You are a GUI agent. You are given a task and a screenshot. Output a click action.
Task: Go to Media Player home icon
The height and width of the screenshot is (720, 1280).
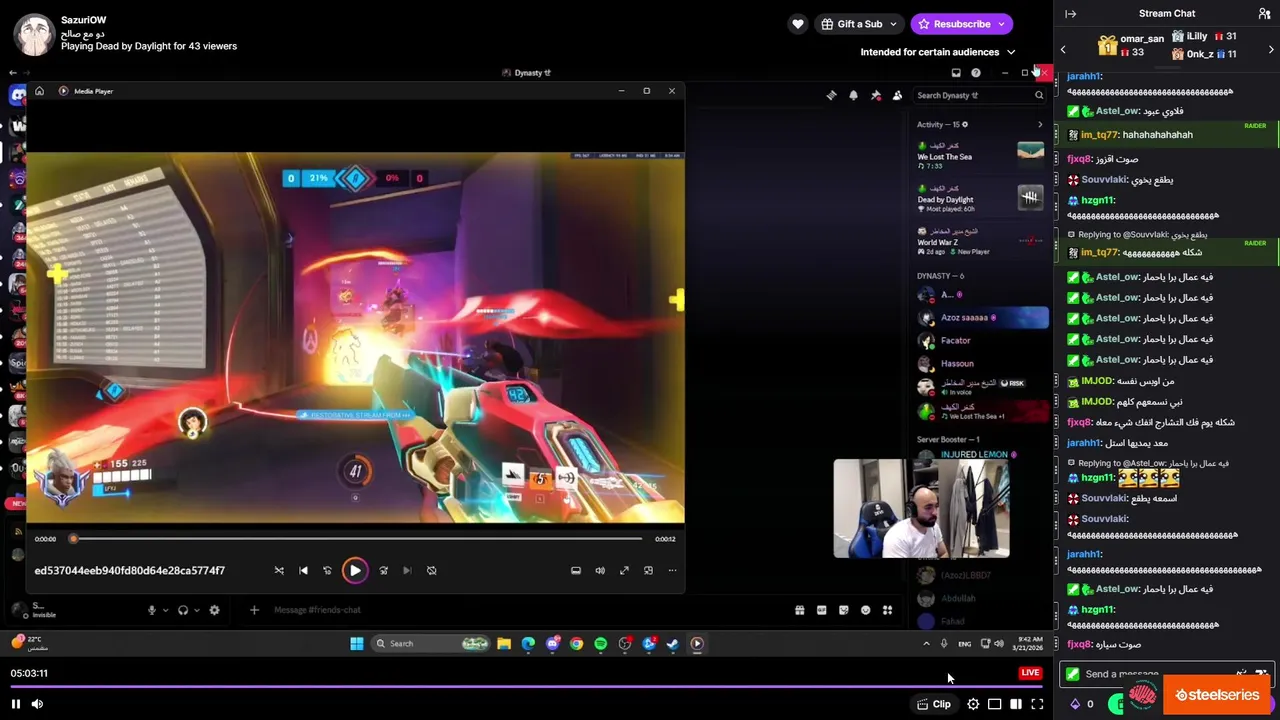click(39, 91)
